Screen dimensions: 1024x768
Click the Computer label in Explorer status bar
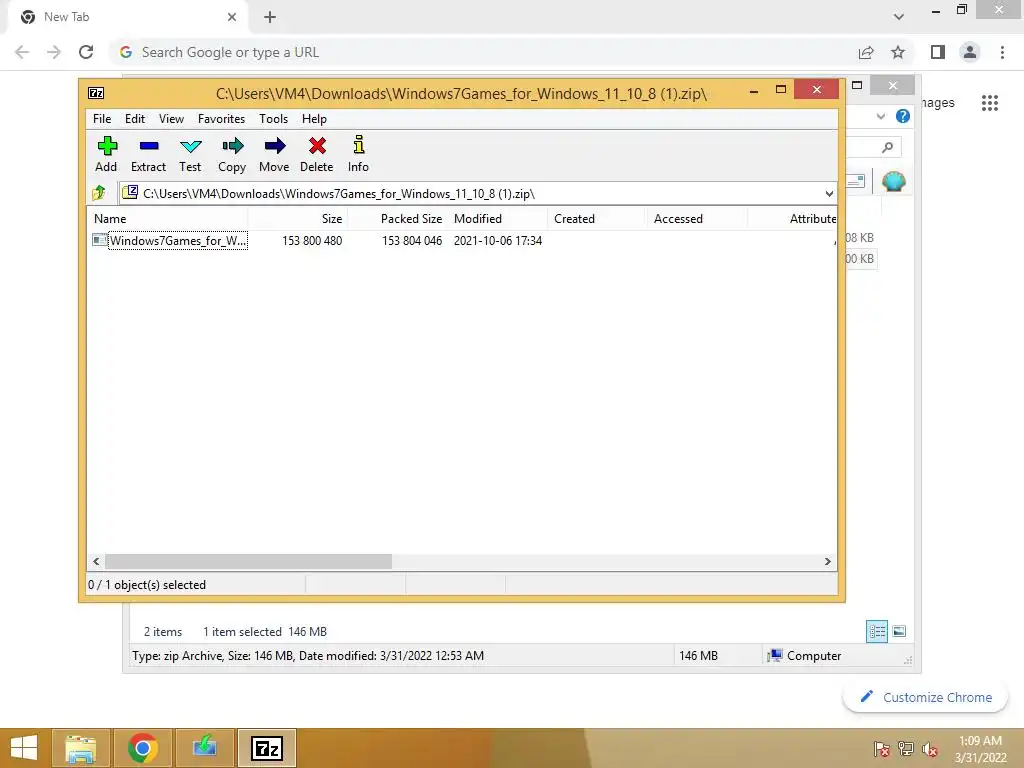pyautogui.click(x=814, y=656)
